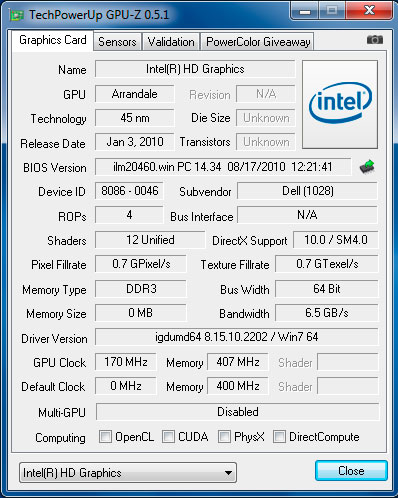Click the Close button
398x498 pixels.
[x=351, y=471]
